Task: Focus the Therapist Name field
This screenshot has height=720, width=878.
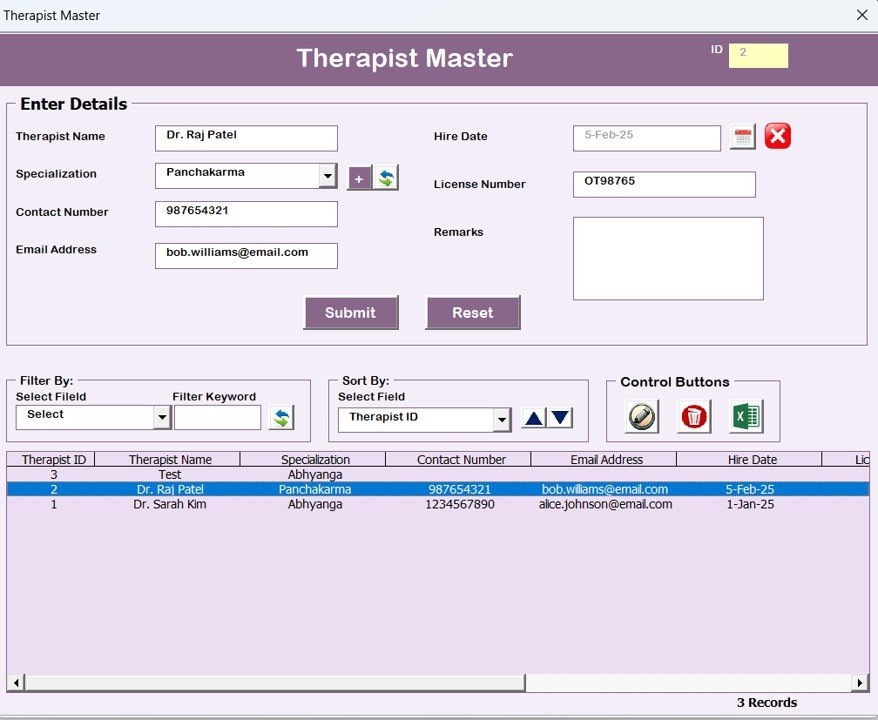Action: click(x=246, y=138)
